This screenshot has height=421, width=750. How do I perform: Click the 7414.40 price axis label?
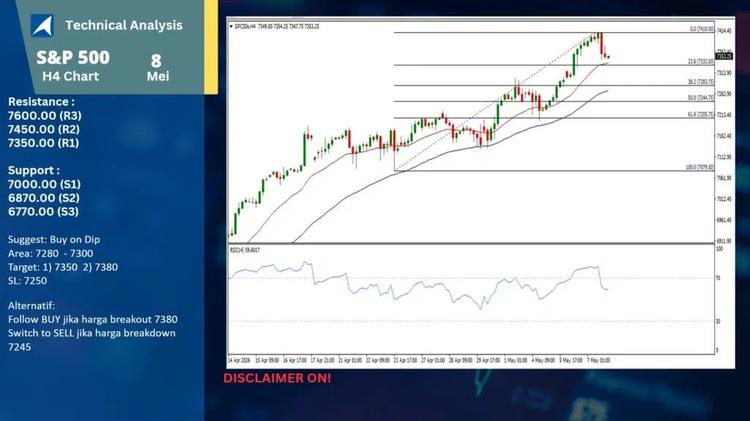click(724, 31)
